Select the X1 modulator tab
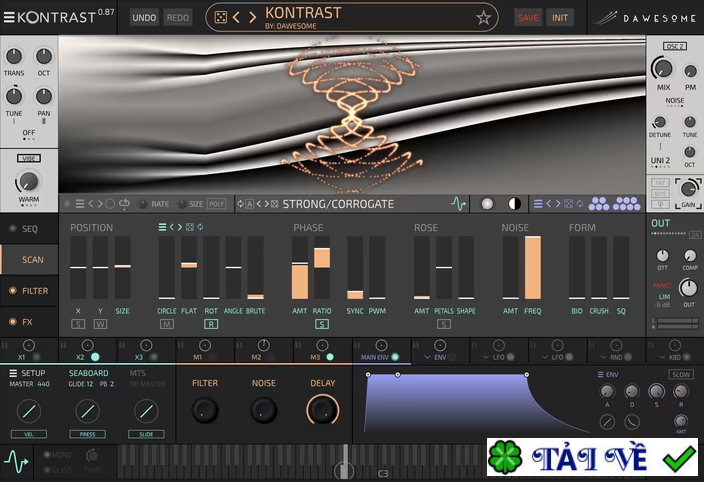704x482 pixels. [29, 351]
